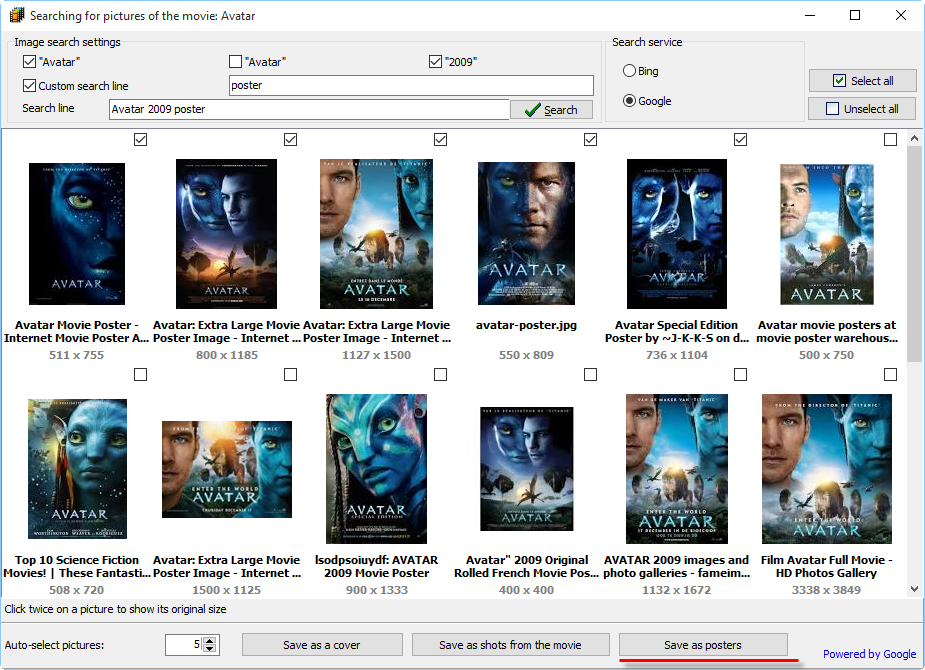Decrease the Auto-select pictures value
This screenshot has width=925, height=670.
(x=209, y=649)
